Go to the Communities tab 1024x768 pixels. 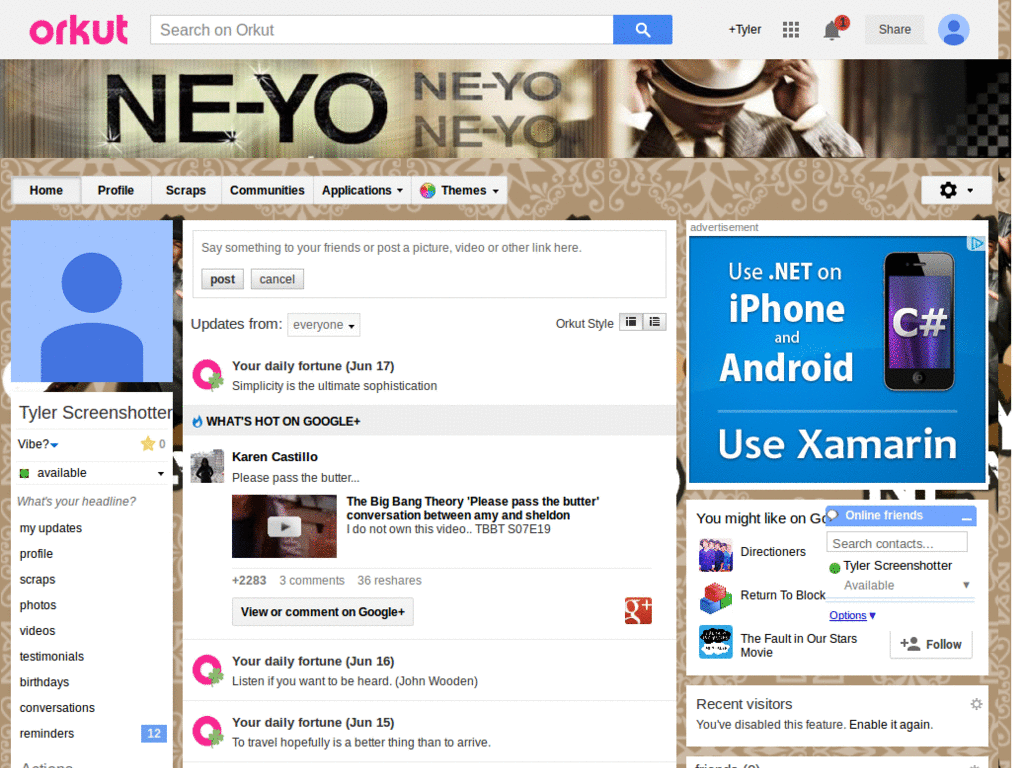(267, 190)
